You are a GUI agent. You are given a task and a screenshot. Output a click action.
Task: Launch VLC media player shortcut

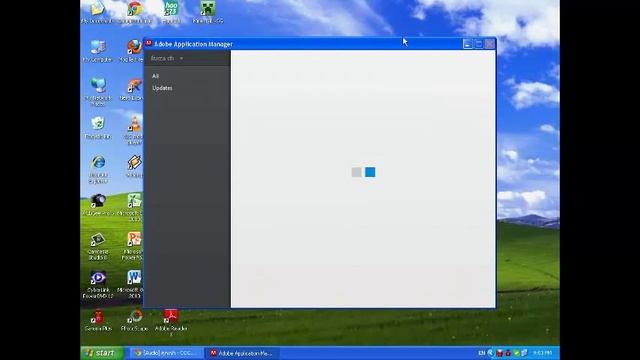(134, 130)
